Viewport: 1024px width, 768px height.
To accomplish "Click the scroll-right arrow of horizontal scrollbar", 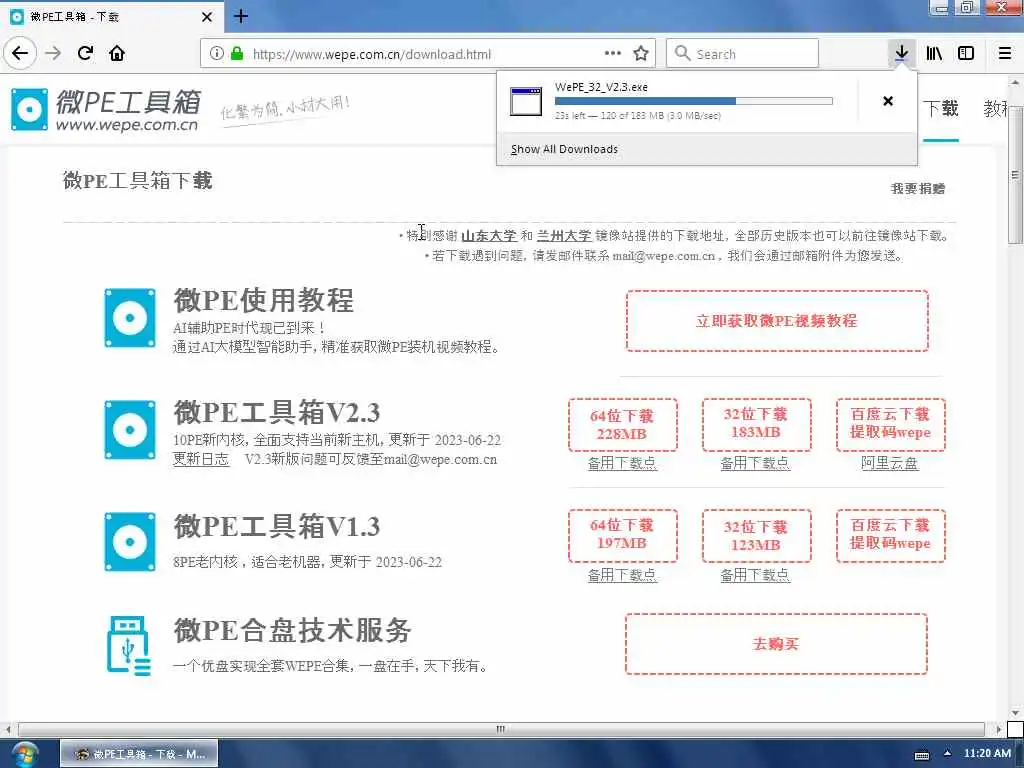I will tap(999, 729).
